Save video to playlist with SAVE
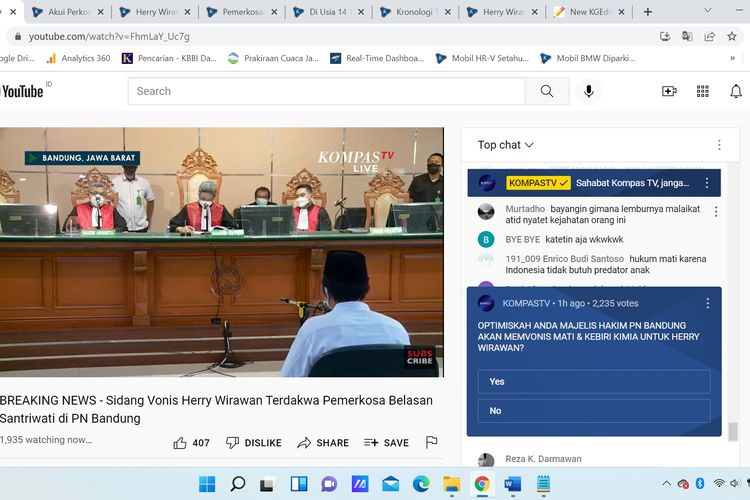The height and width of the screenshot is (500, 750). point(386,443)
